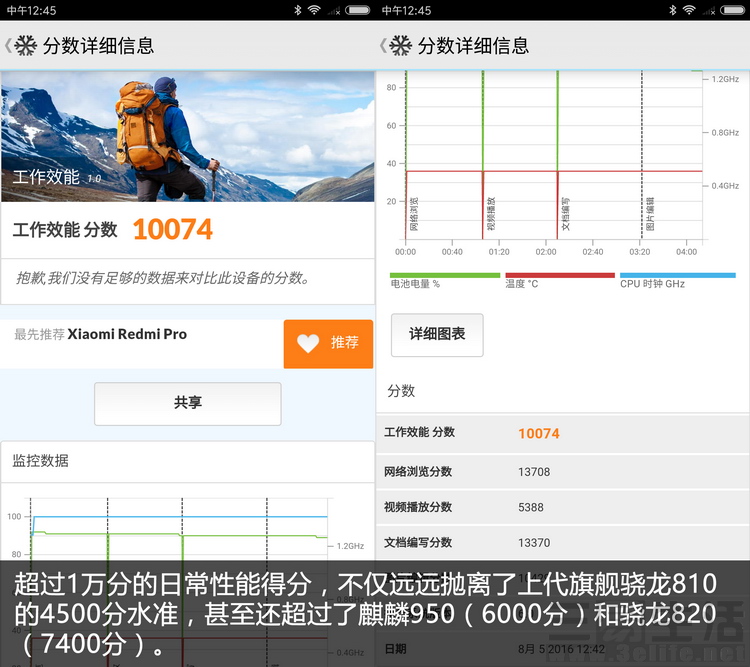
Task: Open the 详细图表 detailed chart button
Action: 437,335
